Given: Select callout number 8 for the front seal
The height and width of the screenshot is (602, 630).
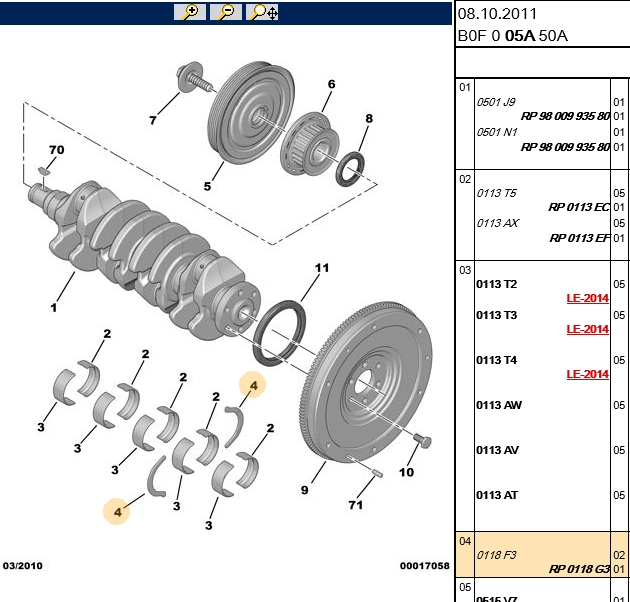Looking at the screenshot, I should [x=369, y=118].
